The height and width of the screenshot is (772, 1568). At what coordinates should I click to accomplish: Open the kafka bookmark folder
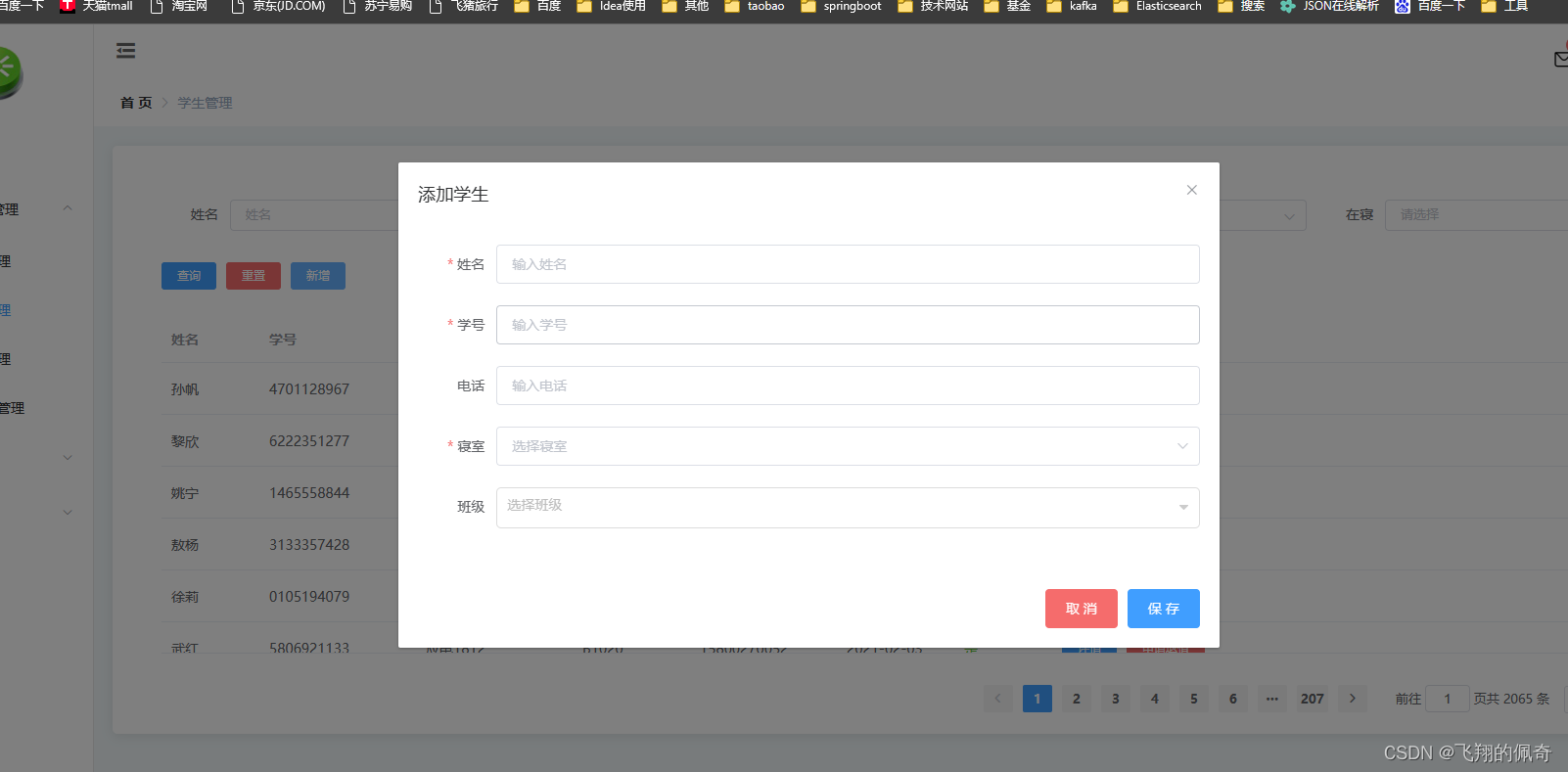pos(1072,6)
